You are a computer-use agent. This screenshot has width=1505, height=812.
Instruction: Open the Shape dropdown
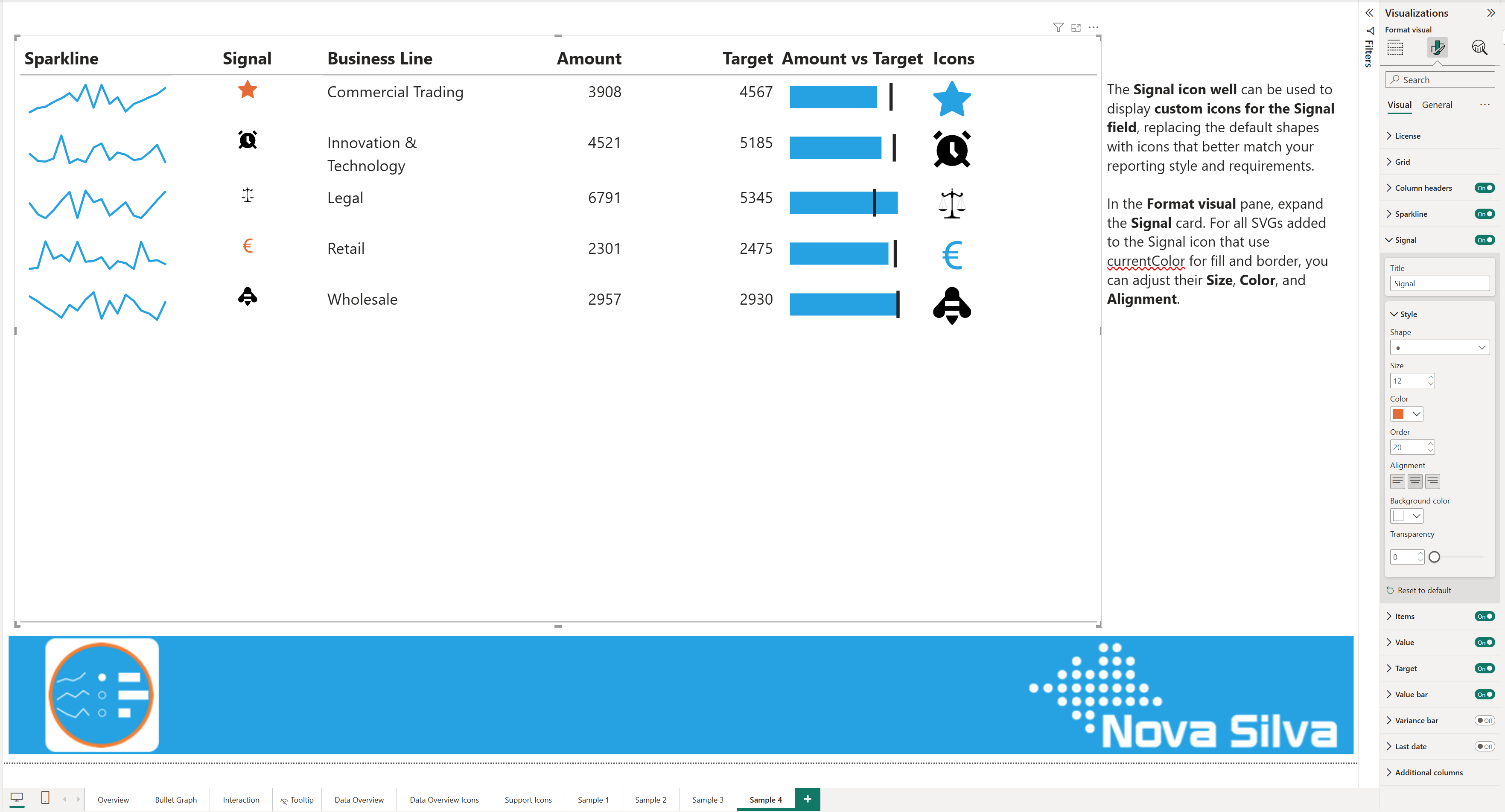tap(1440, 348)
